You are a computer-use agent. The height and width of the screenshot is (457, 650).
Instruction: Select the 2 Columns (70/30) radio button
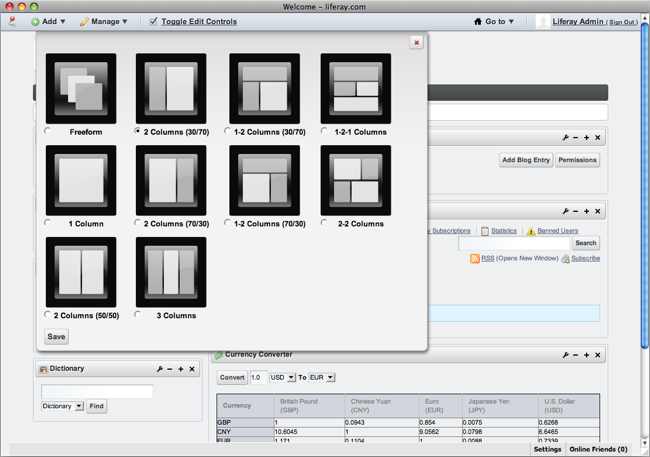click(138, 223)
